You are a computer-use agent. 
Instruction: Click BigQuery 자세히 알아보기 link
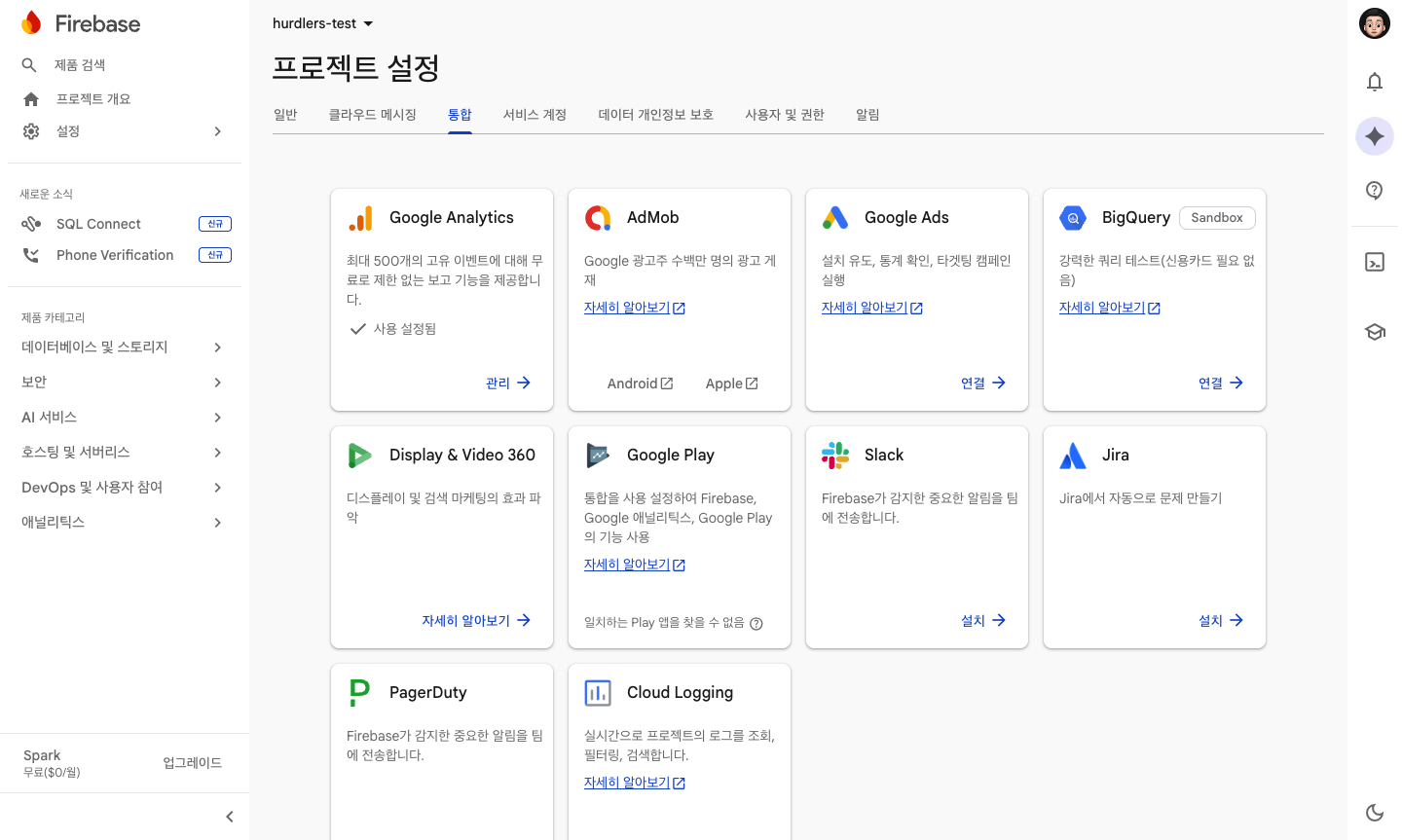pos(1110,308)
